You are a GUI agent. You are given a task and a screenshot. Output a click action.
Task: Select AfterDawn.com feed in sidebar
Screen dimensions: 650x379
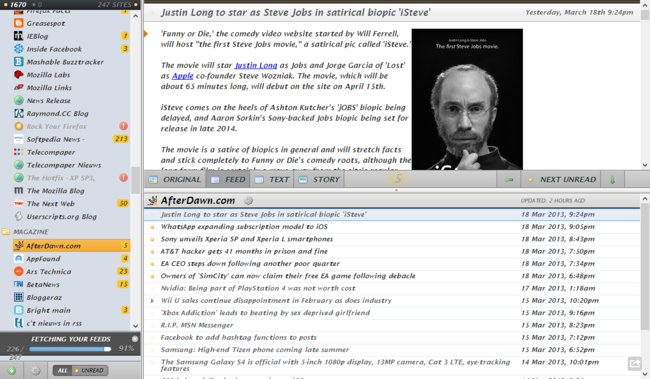[71, 246]
